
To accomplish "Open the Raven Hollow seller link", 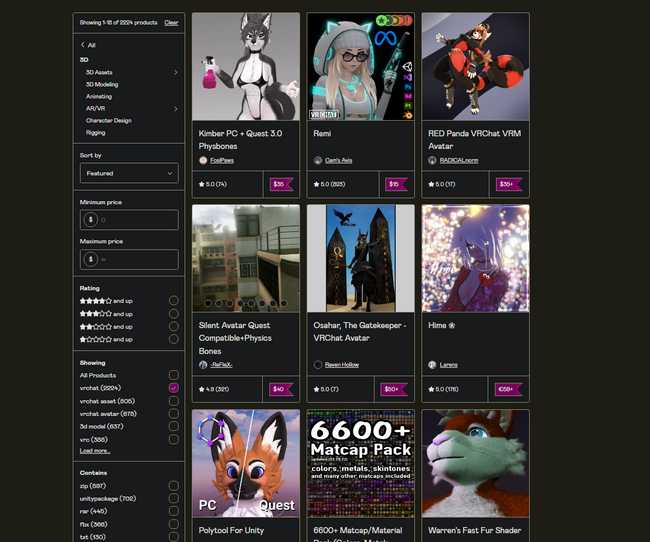I will (342, 365).
